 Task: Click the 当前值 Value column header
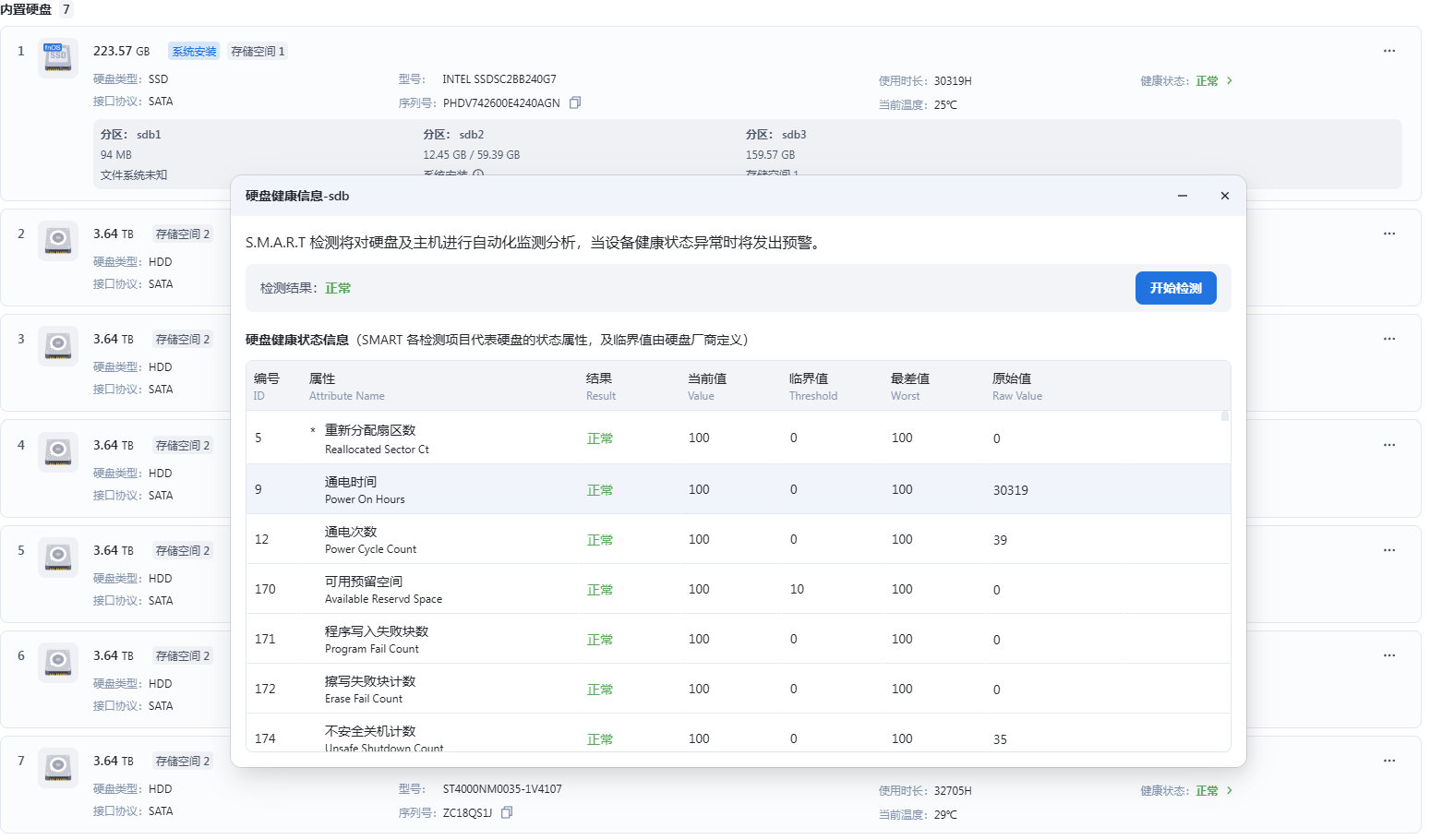(707, 387)
